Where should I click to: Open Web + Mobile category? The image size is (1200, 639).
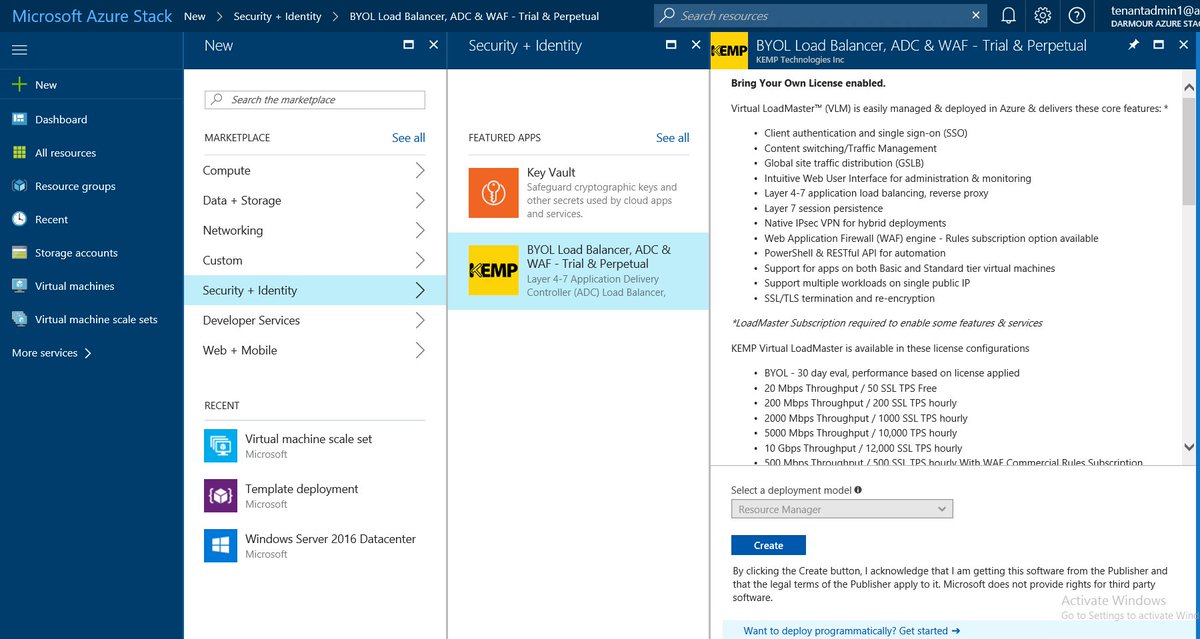point(315,351)
